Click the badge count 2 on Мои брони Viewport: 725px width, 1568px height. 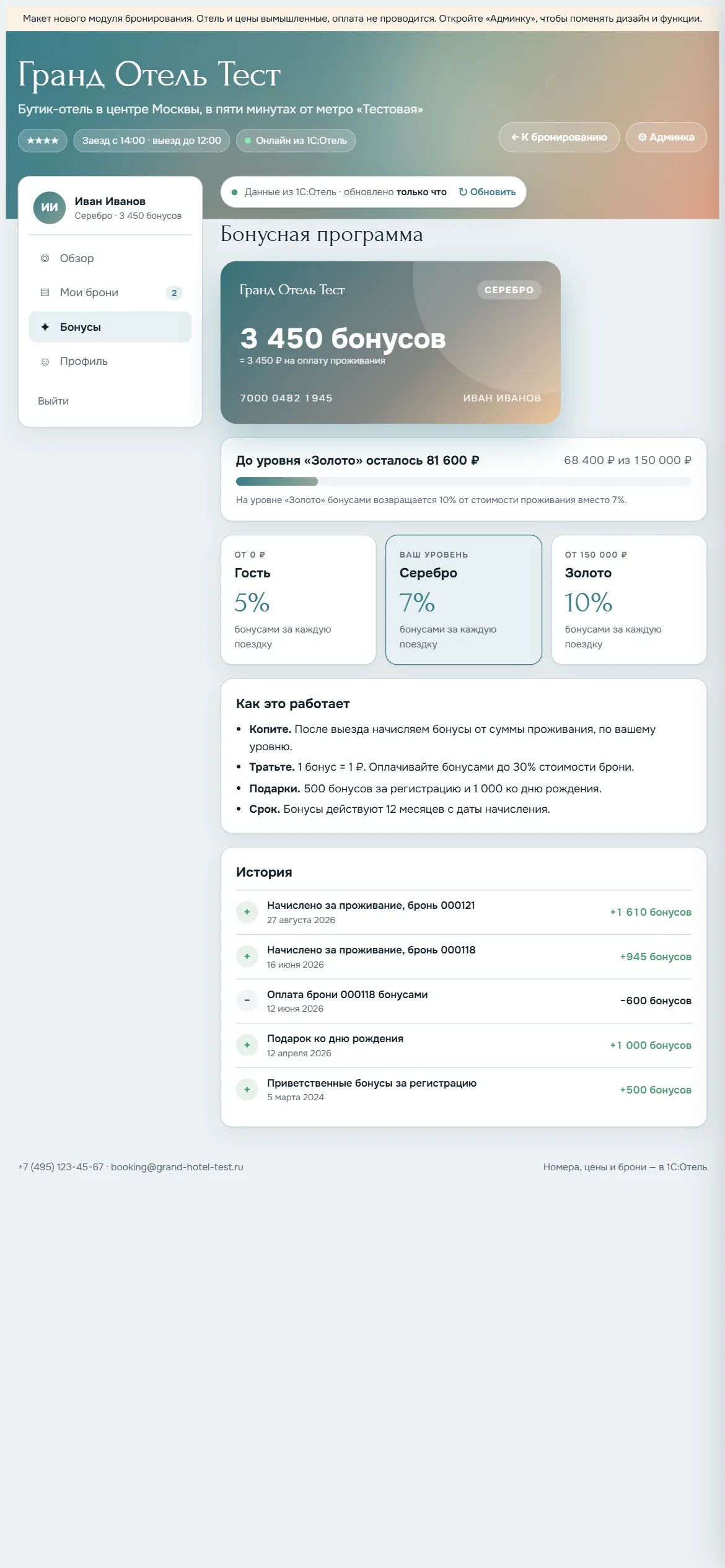point(174,293)
